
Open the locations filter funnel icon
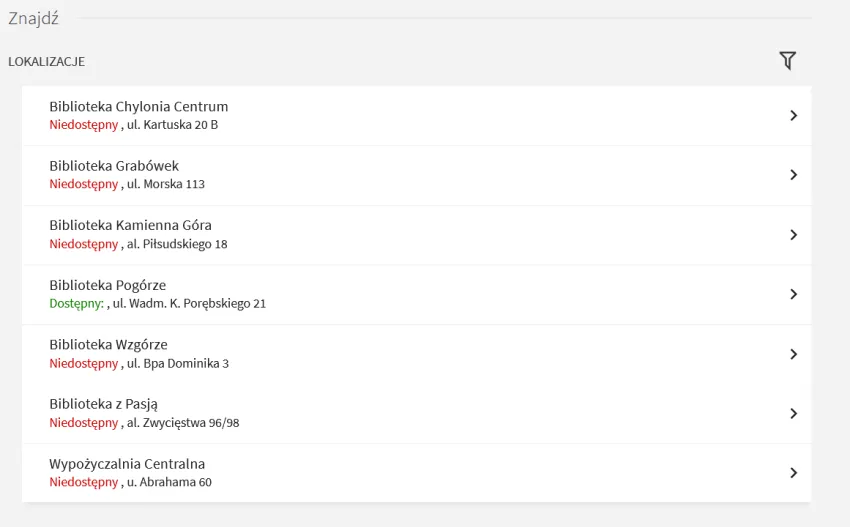tap(787, 61)
